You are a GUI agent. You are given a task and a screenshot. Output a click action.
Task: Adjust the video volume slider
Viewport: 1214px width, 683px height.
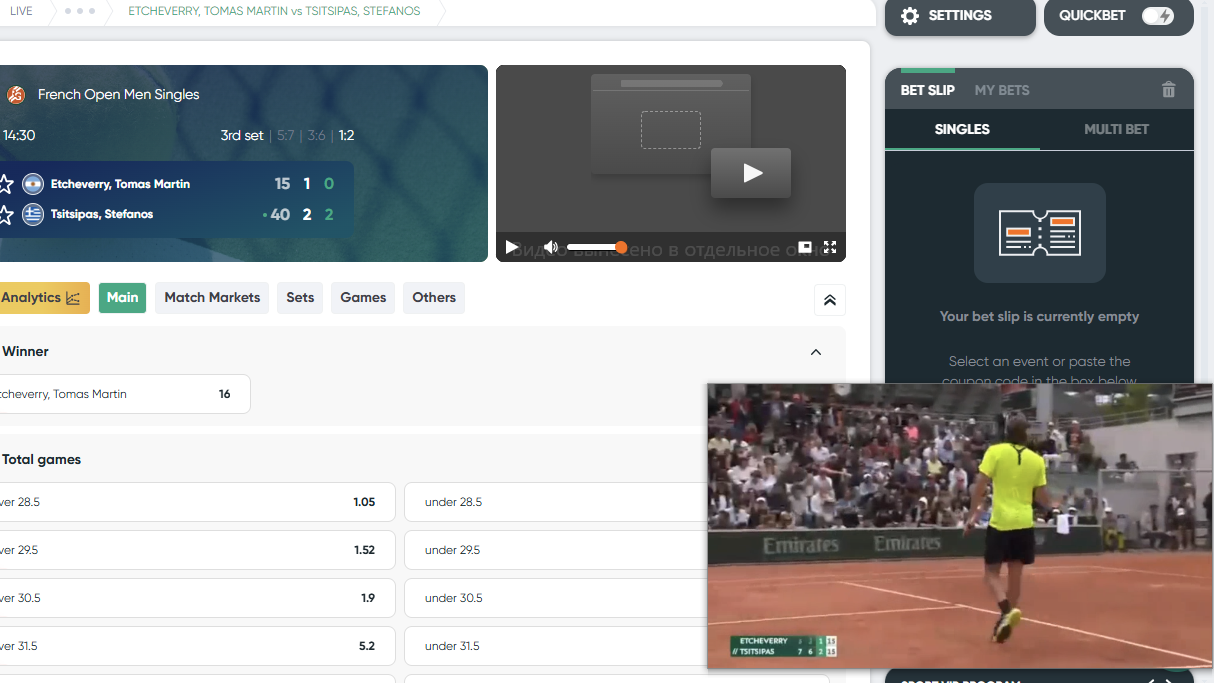pyautogui.click(x=596, y=247)
